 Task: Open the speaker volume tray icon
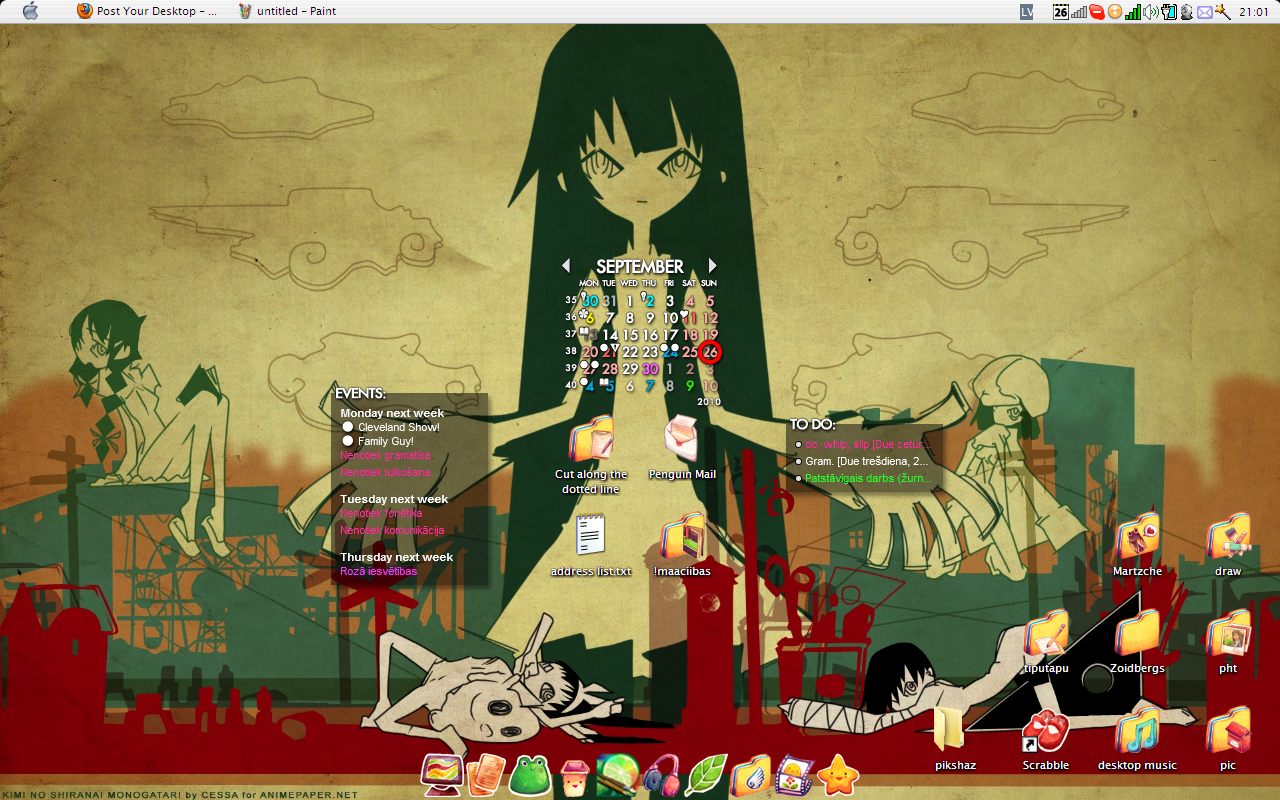coord(1151,12)
